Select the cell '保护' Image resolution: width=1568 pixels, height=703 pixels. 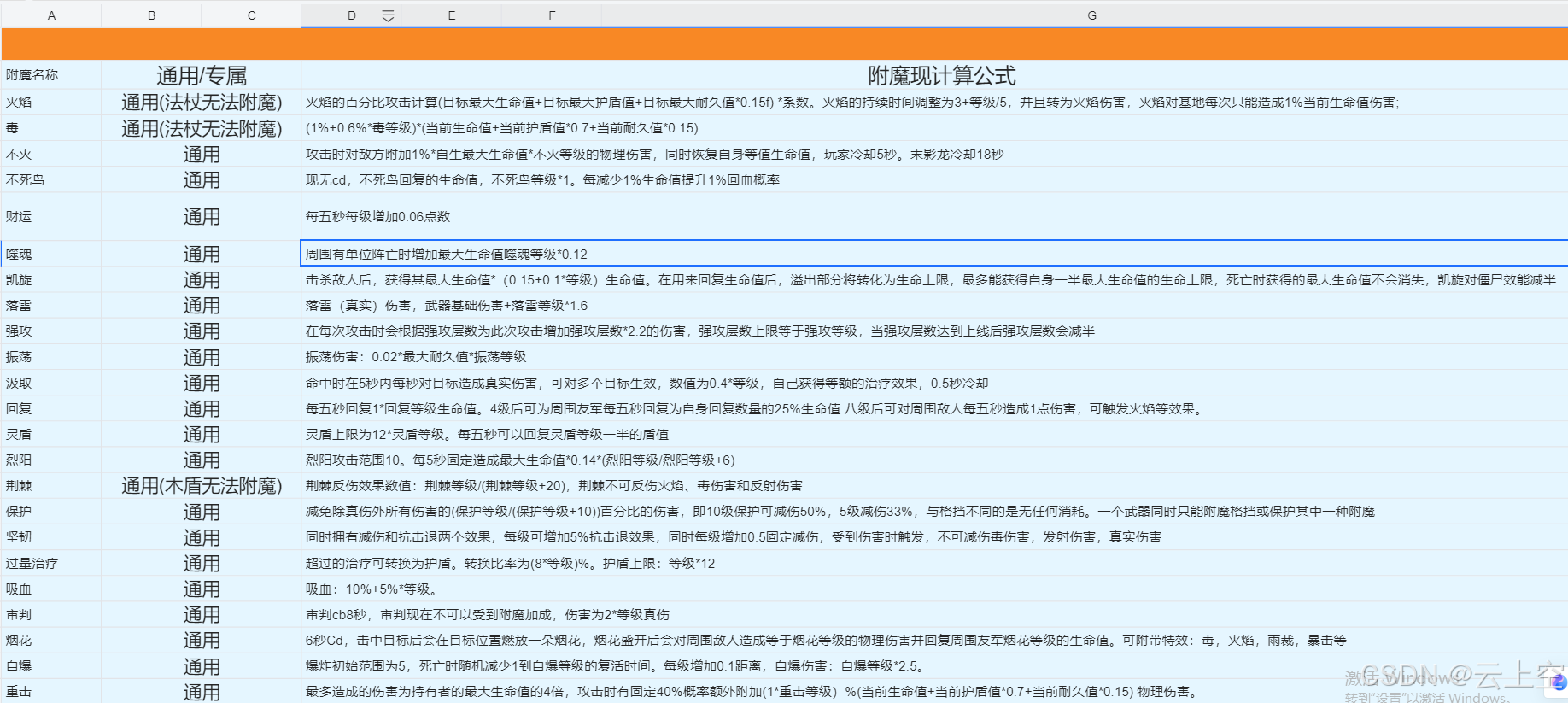pyautogui.click(x=51, y=512)
